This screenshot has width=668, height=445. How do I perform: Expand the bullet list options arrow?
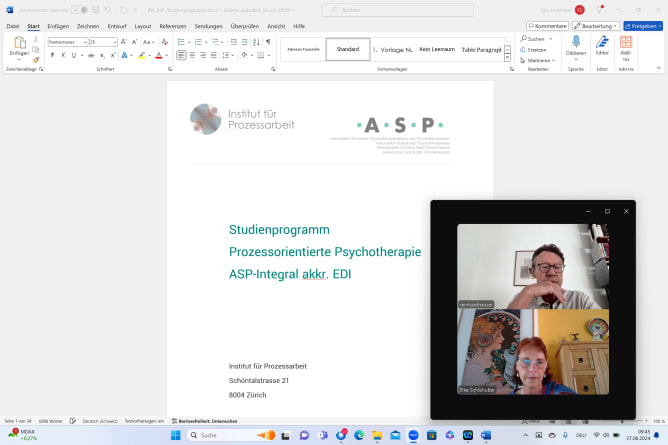pyautogui.click(x=189, y=42)
